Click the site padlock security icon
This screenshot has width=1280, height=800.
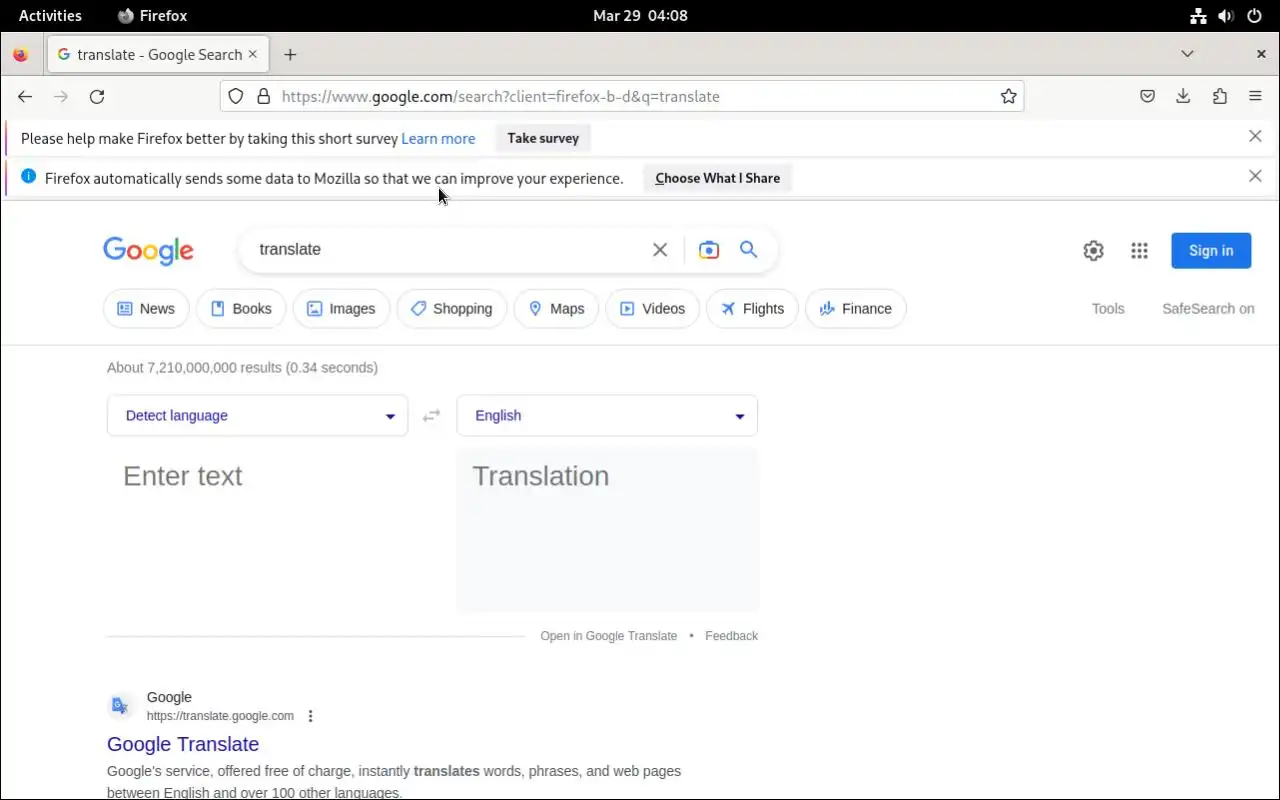tap(264, 96)
